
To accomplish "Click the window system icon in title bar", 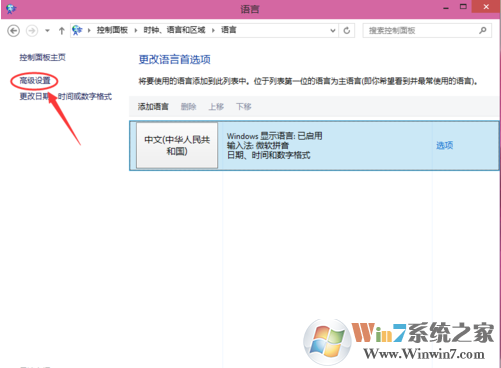I will 11,8.
